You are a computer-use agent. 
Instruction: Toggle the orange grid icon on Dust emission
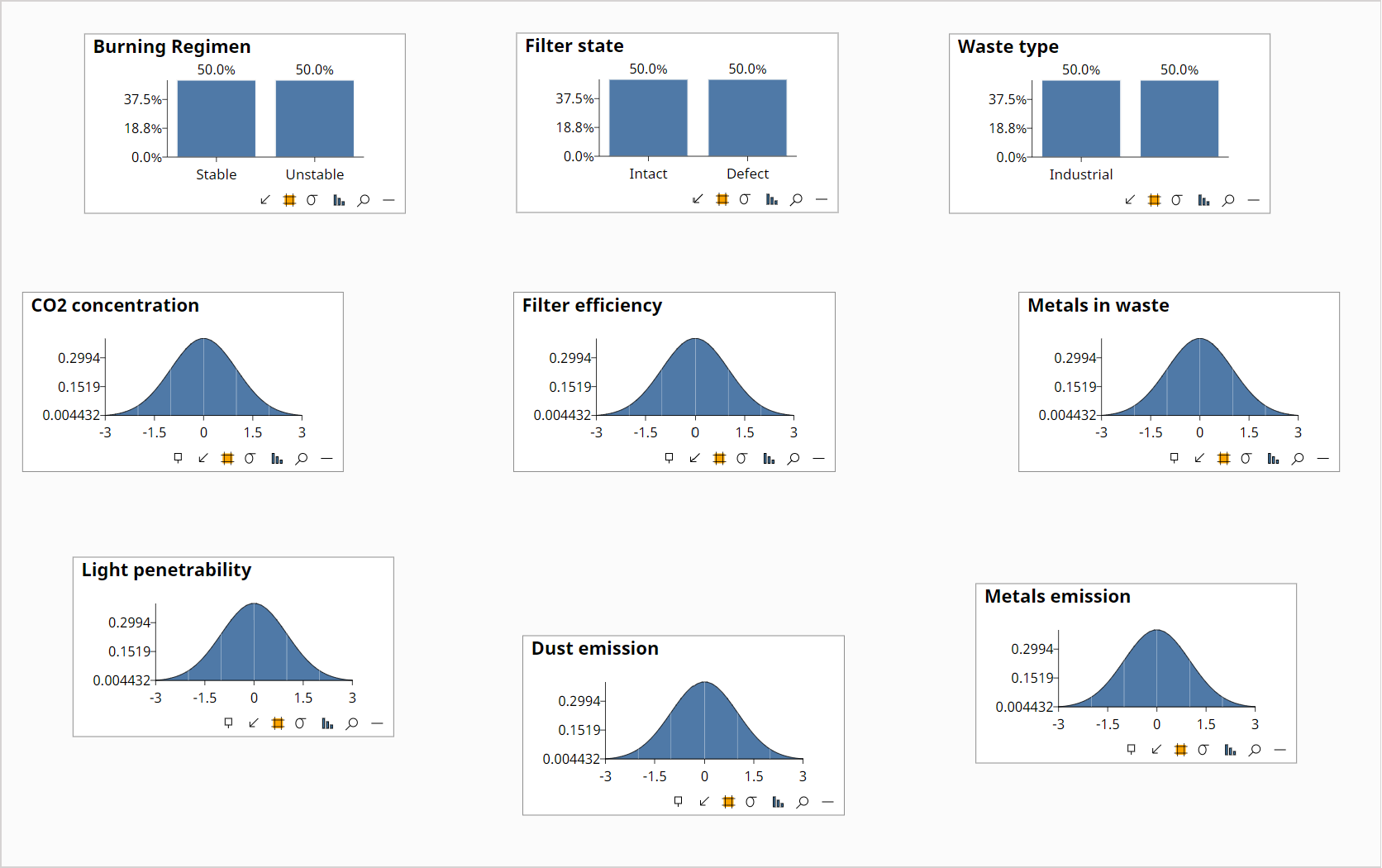(x=728, y=802)
